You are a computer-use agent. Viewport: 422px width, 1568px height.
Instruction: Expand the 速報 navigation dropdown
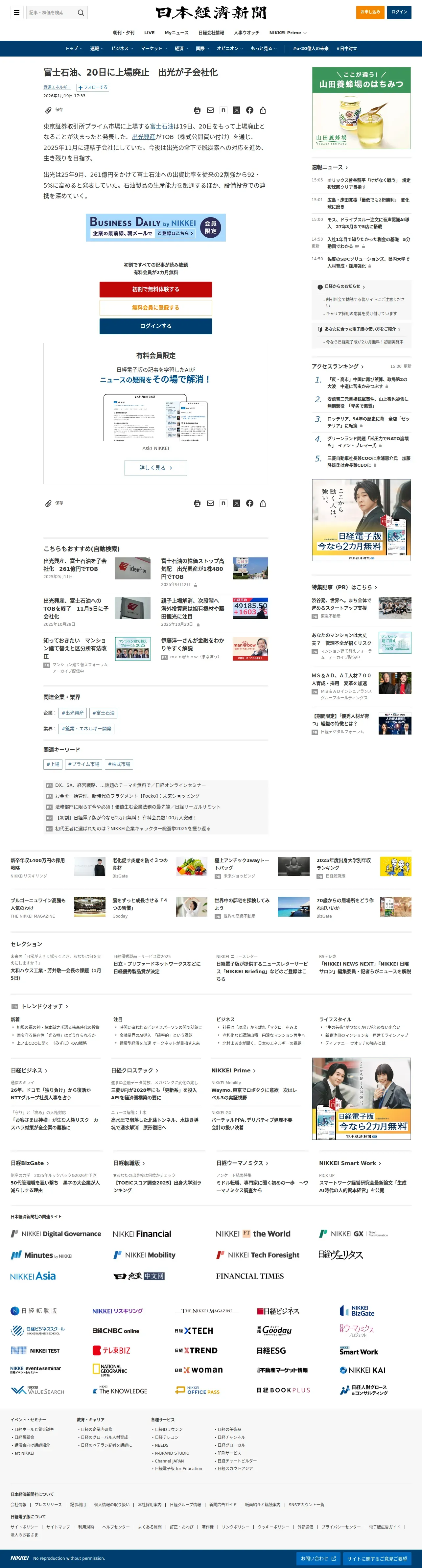click(x=96, y=49)
